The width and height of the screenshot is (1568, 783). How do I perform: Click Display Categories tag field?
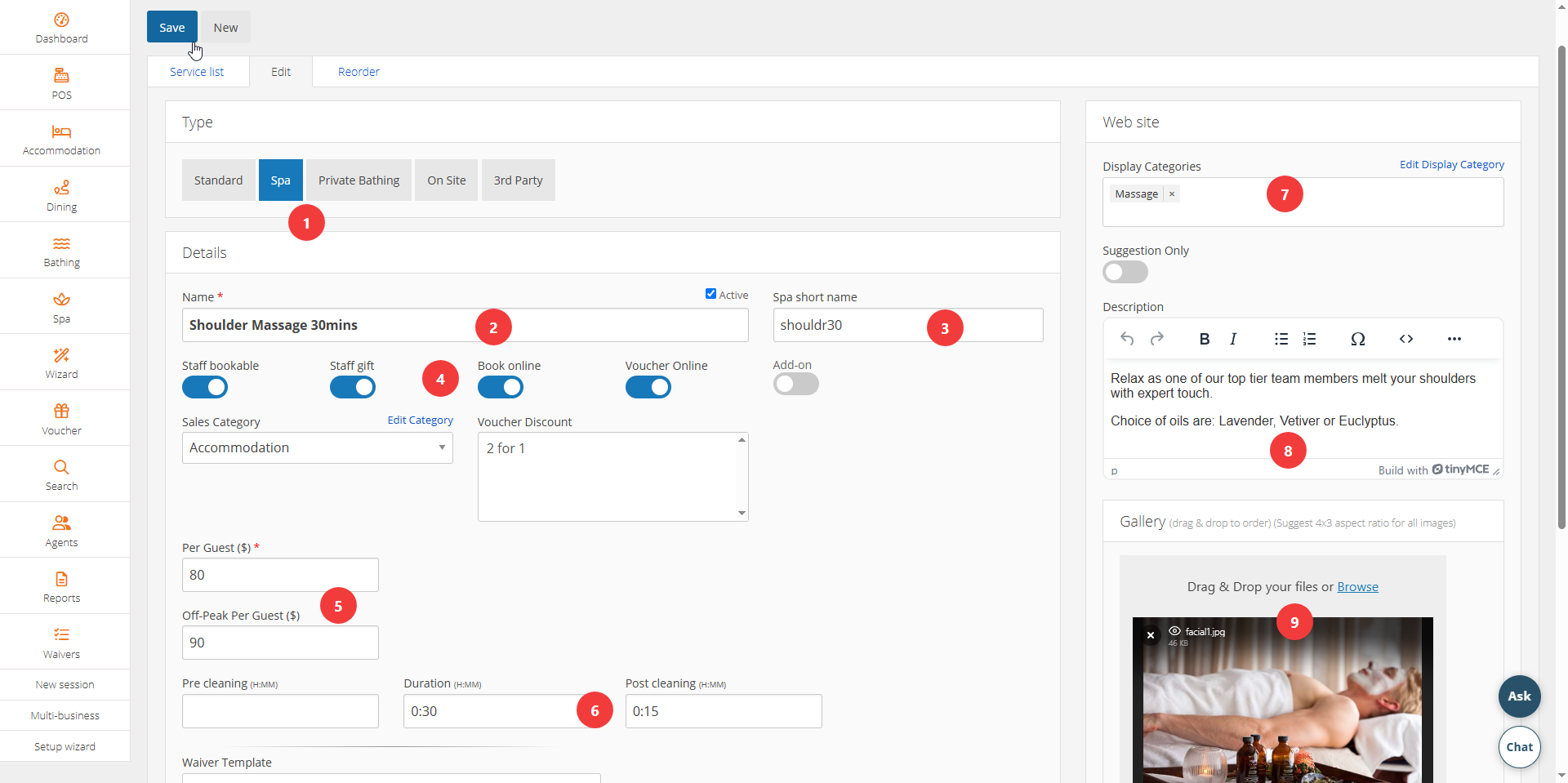[x=1303, y=202]
